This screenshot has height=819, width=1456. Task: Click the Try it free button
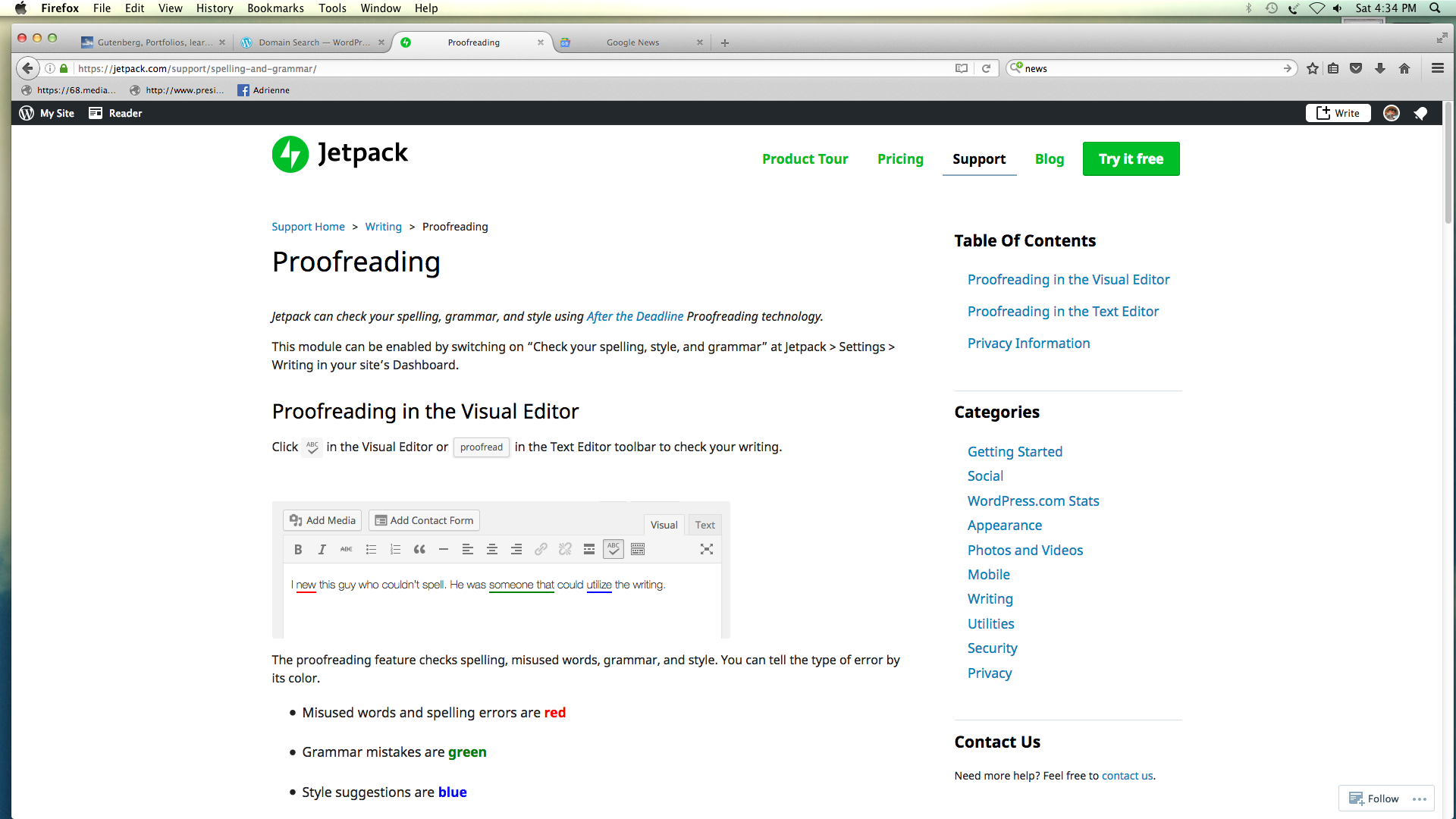coord(1131,159)
